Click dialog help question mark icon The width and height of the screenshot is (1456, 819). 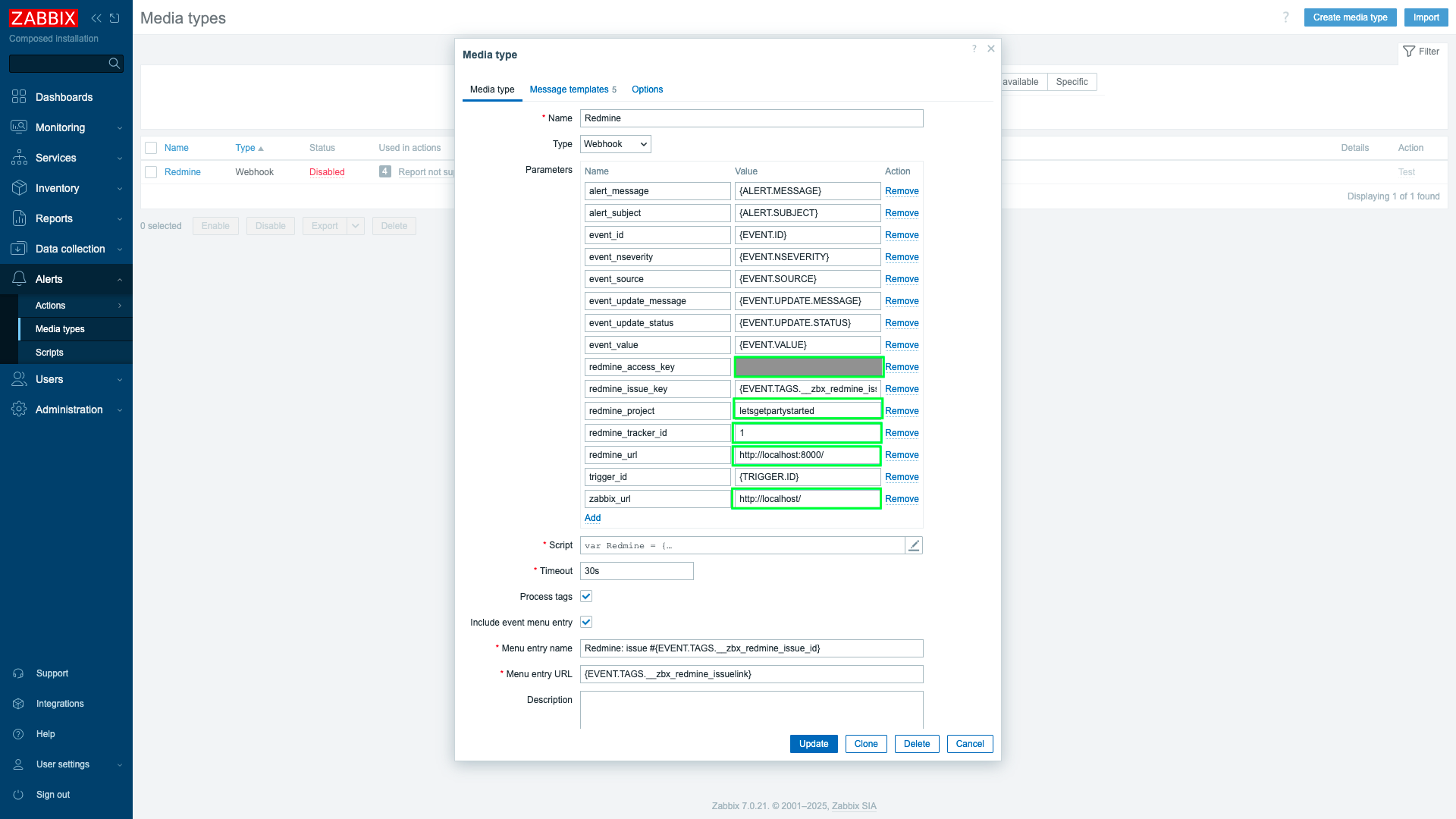(x=974, y=49)
